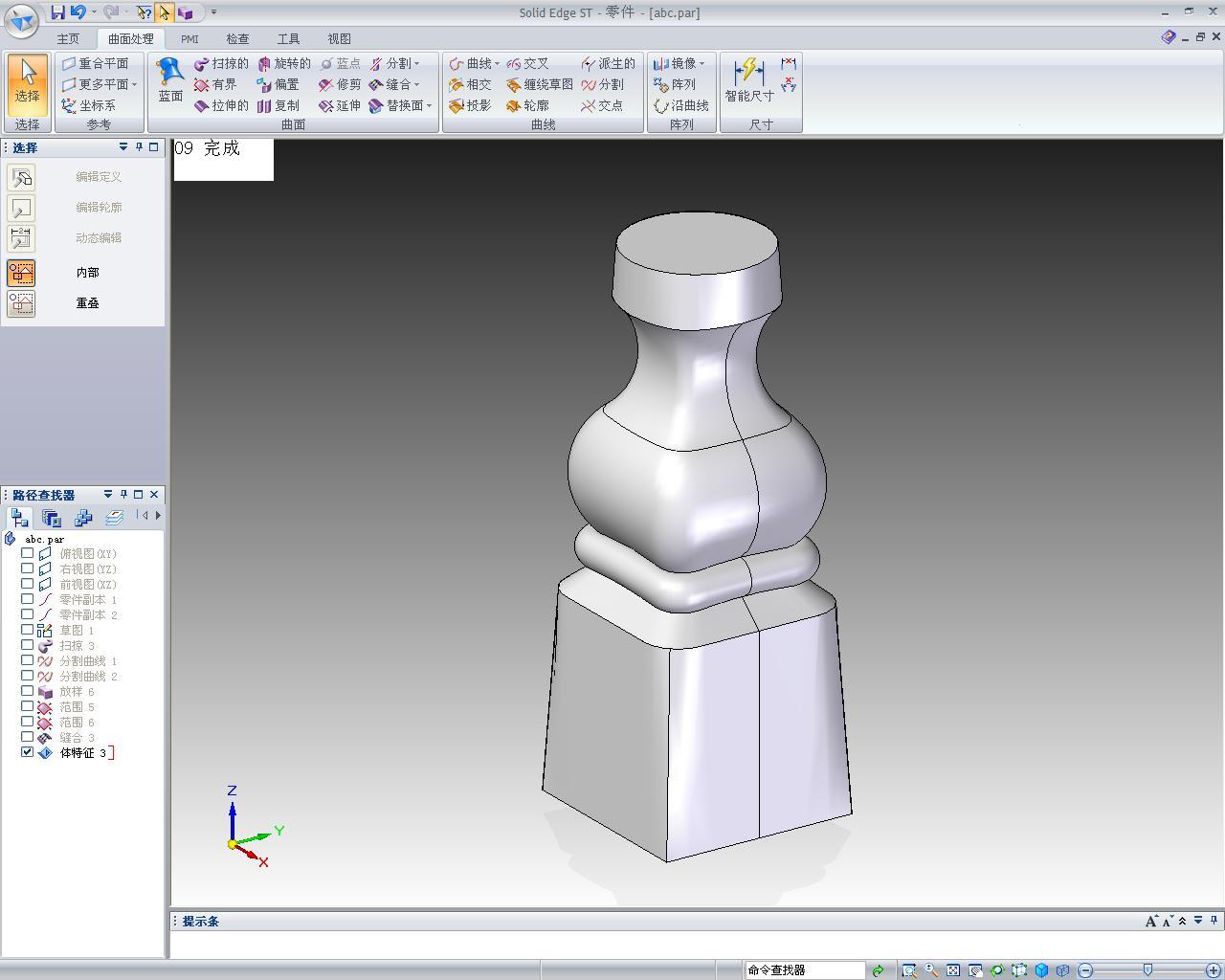This screenshot has width=1225, height=980.
Task: Select the 复制 copy surface tool
Action: (278, 105)
